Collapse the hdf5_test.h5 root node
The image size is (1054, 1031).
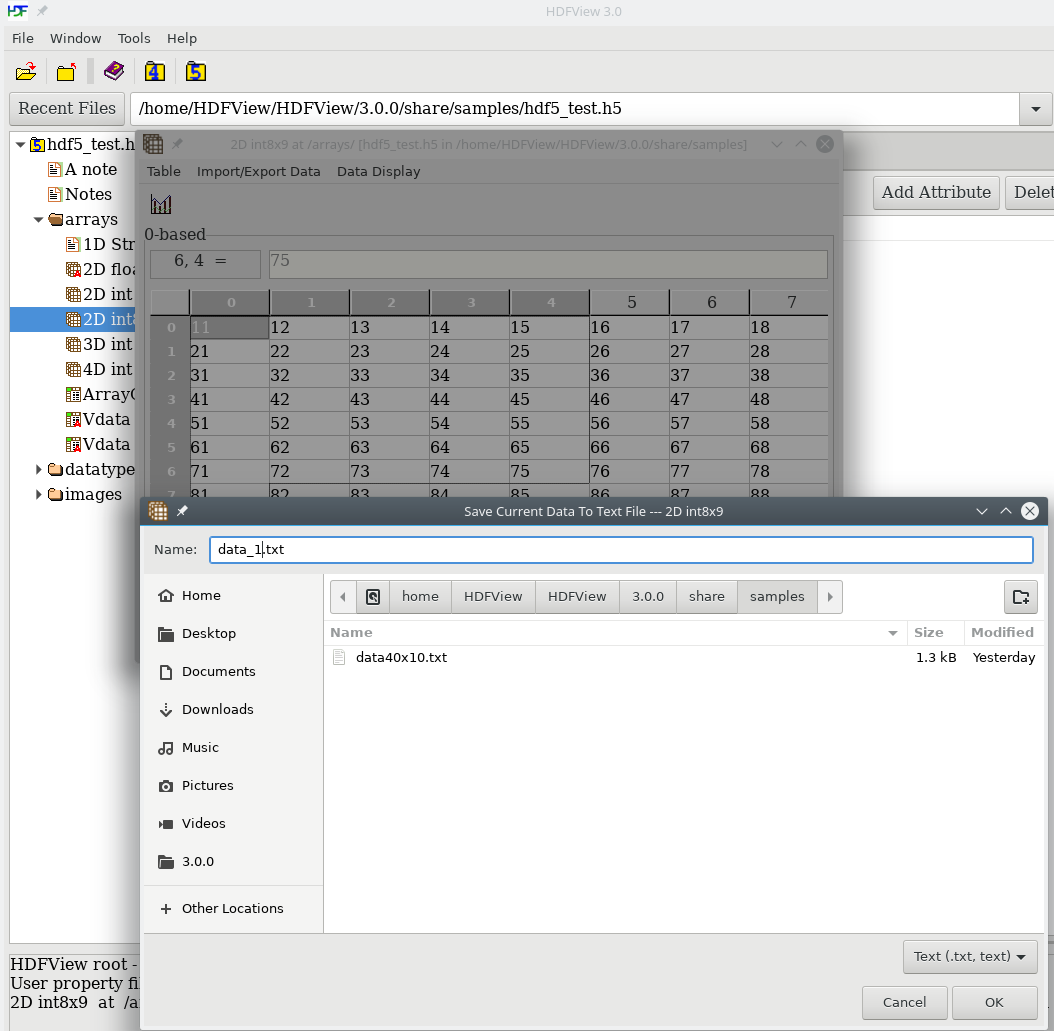click(20, 145)
